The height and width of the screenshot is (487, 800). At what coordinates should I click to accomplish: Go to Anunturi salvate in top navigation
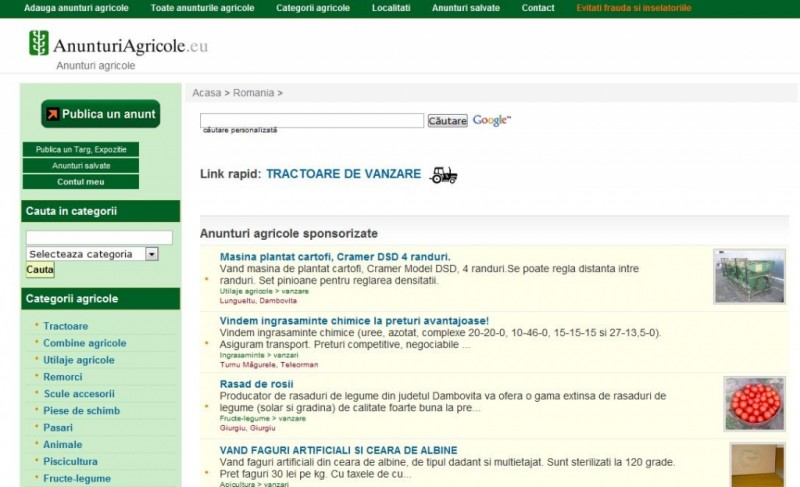[x=465, y=8]
